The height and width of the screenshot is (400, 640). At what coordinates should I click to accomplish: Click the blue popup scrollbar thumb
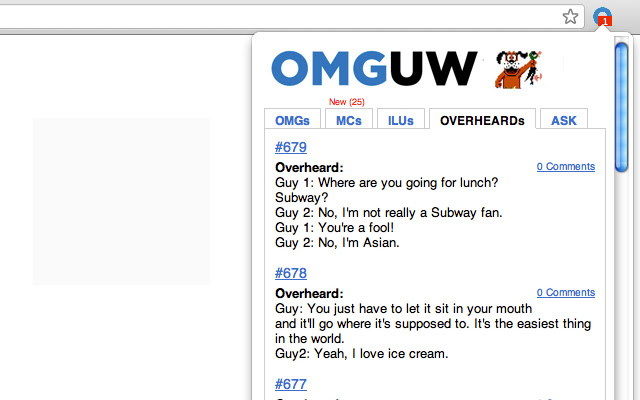(621, 107)
